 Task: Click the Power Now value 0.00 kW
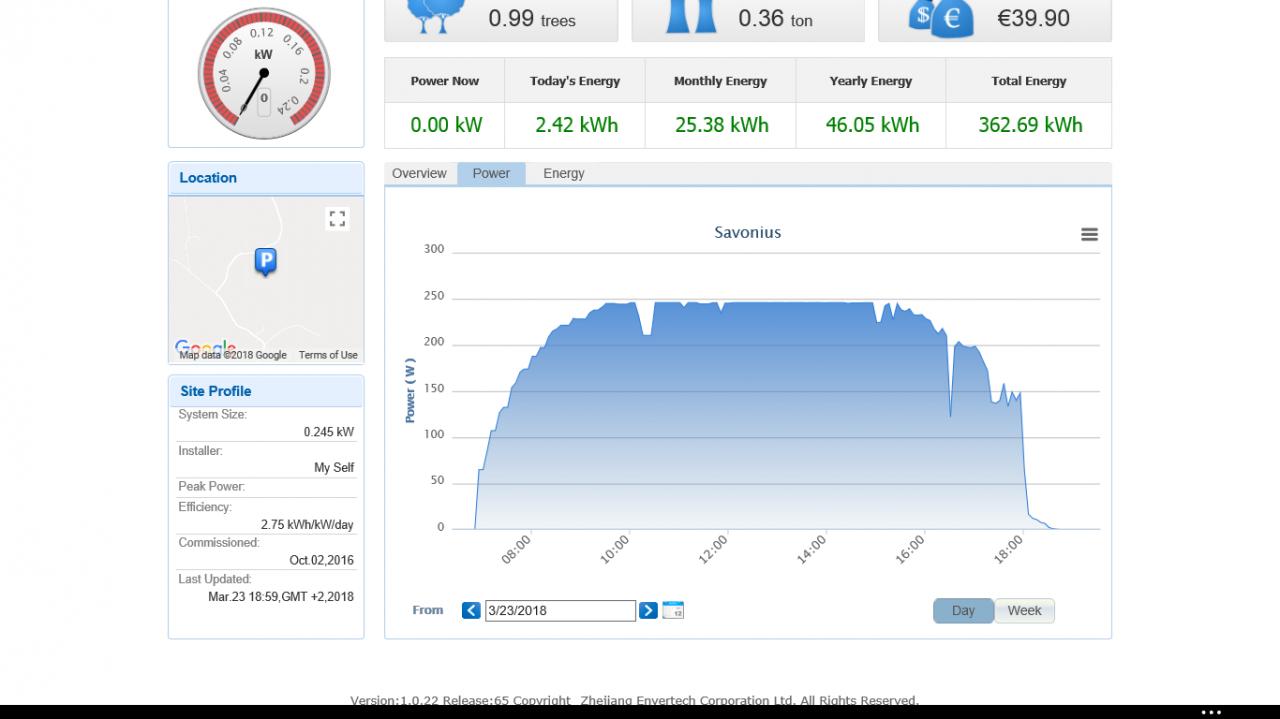click(x=446, y=125)
